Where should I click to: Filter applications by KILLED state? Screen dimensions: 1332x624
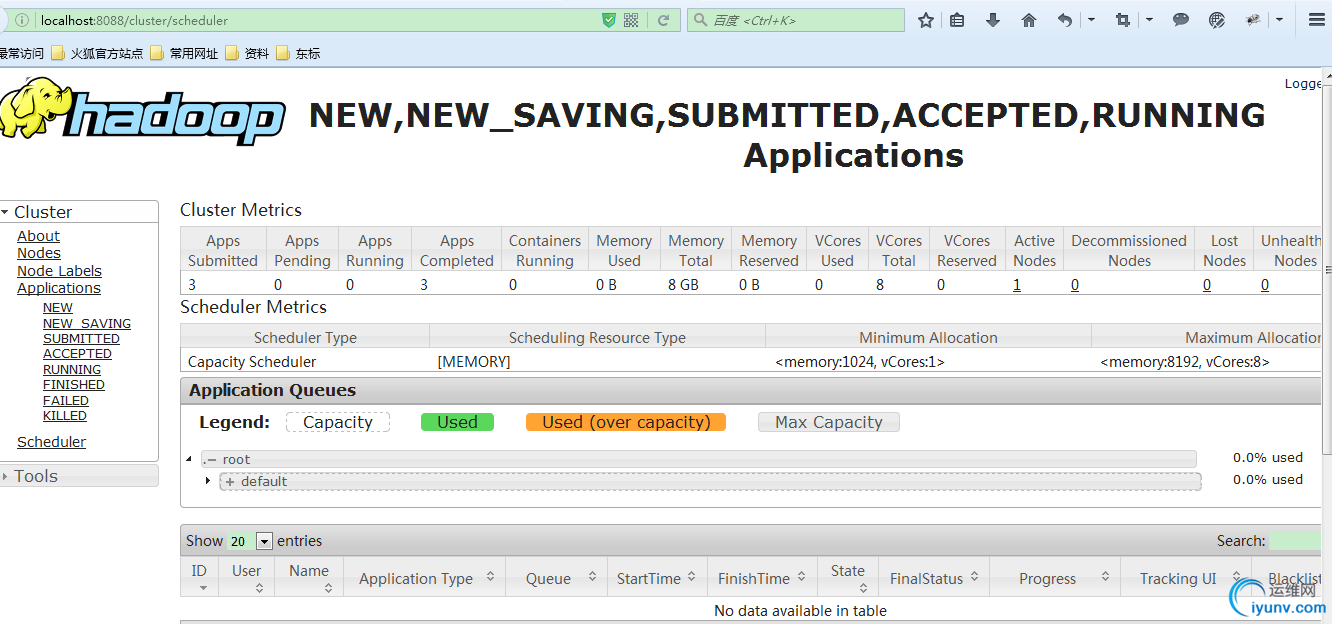pos(65,416)
